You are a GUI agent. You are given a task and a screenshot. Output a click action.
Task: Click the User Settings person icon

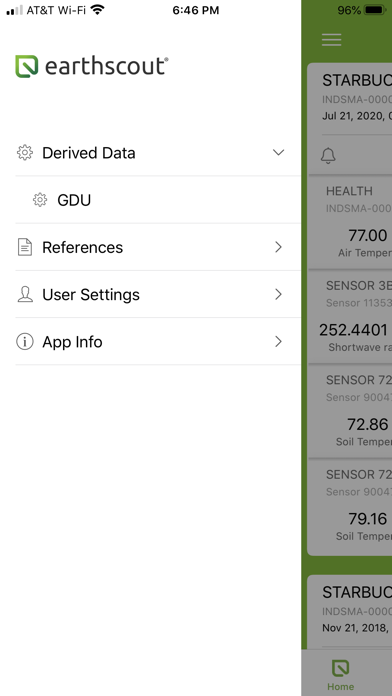(25, 294)
